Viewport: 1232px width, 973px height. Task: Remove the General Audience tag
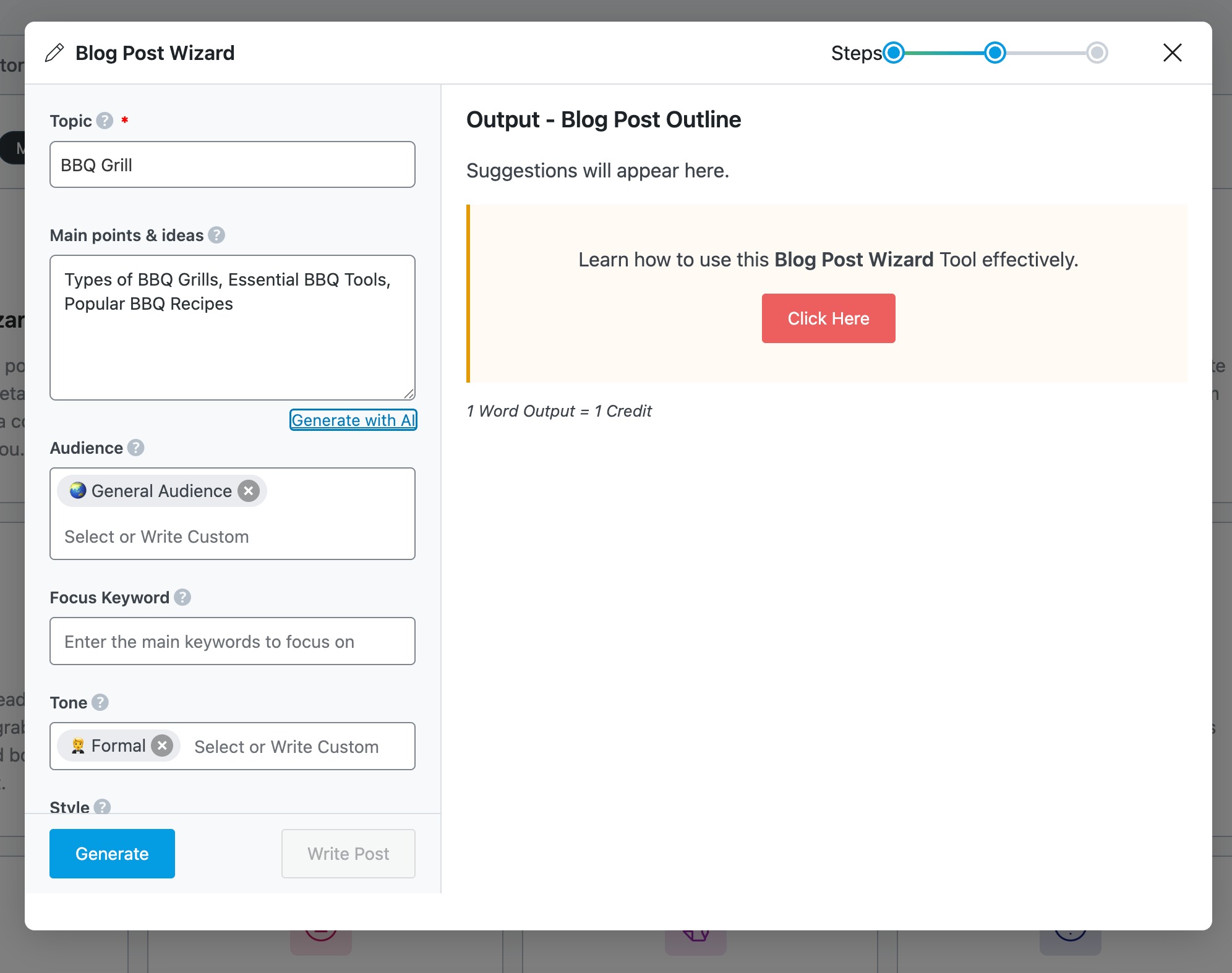coord(249,491)
